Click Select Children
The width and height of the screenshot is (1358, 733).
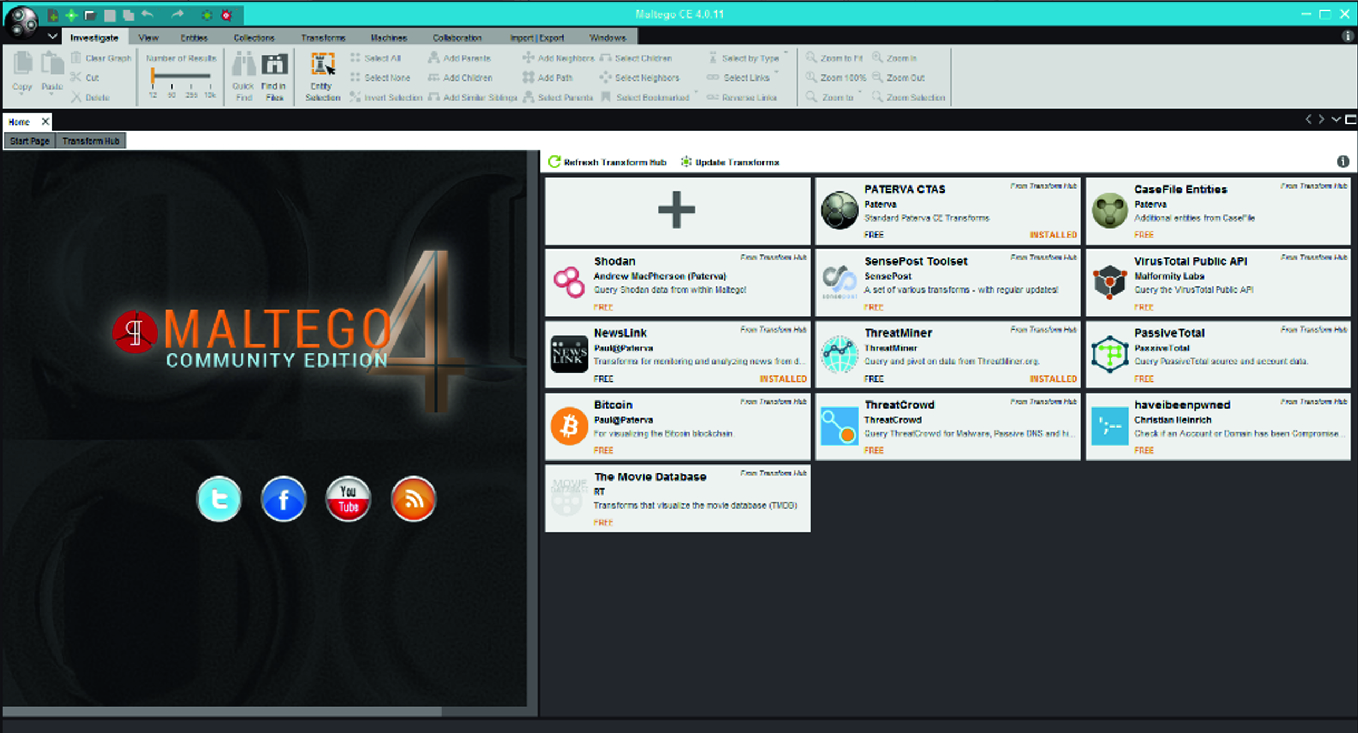click(x=636, y=58)
